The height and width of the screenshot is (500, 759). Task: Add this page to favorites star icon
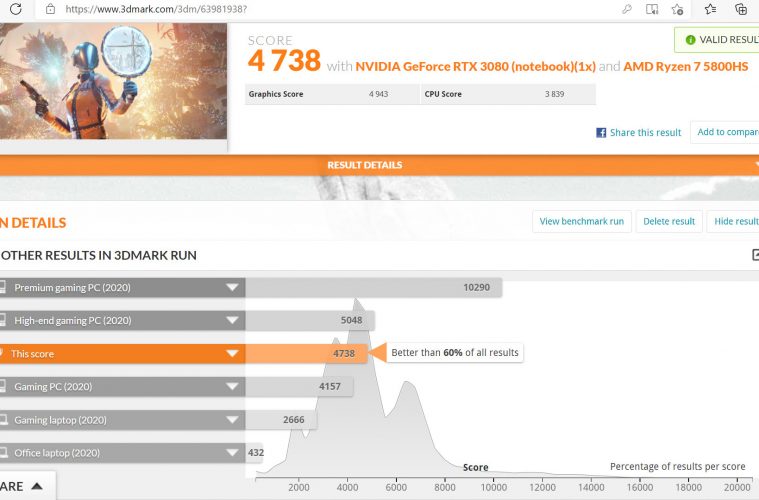tap(677, 9)
